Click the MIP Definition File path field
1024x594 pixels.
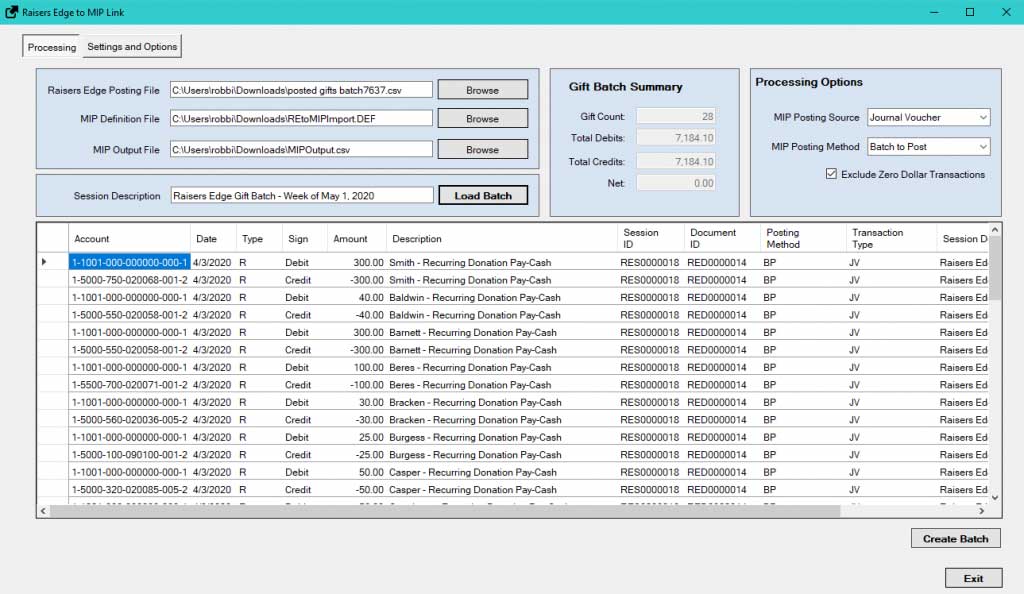[301, 119]
